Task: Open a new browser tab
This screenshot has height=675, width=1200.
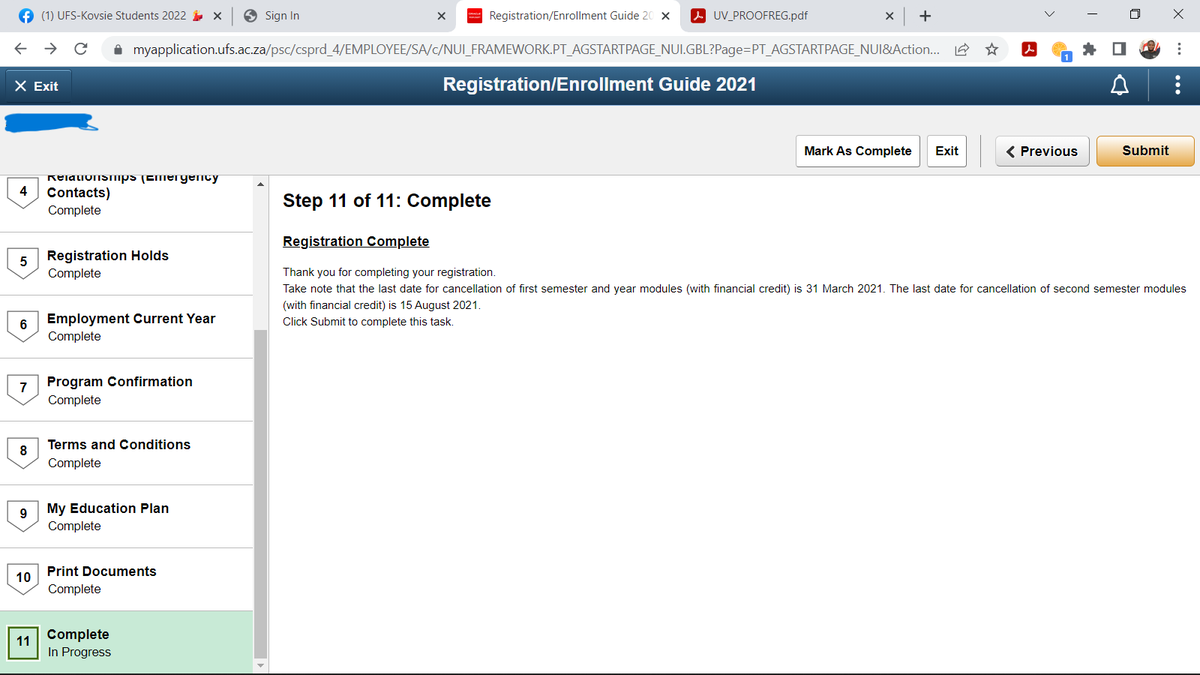Action: 926,15
